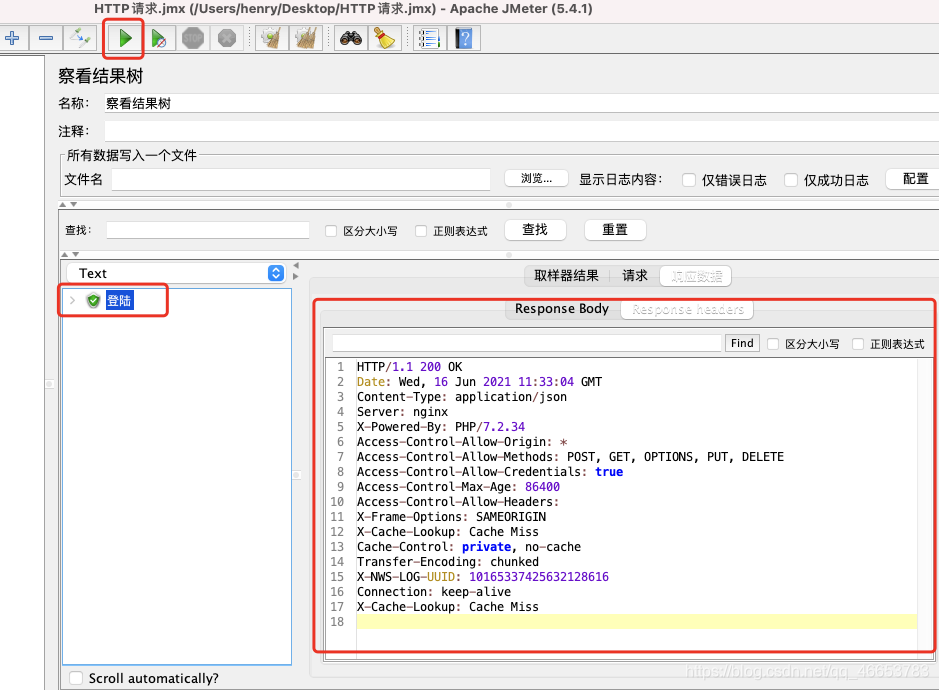The image size is (939, 690).
Task: Collapse file panel using the up triangle
Action: tap(63, 204)
